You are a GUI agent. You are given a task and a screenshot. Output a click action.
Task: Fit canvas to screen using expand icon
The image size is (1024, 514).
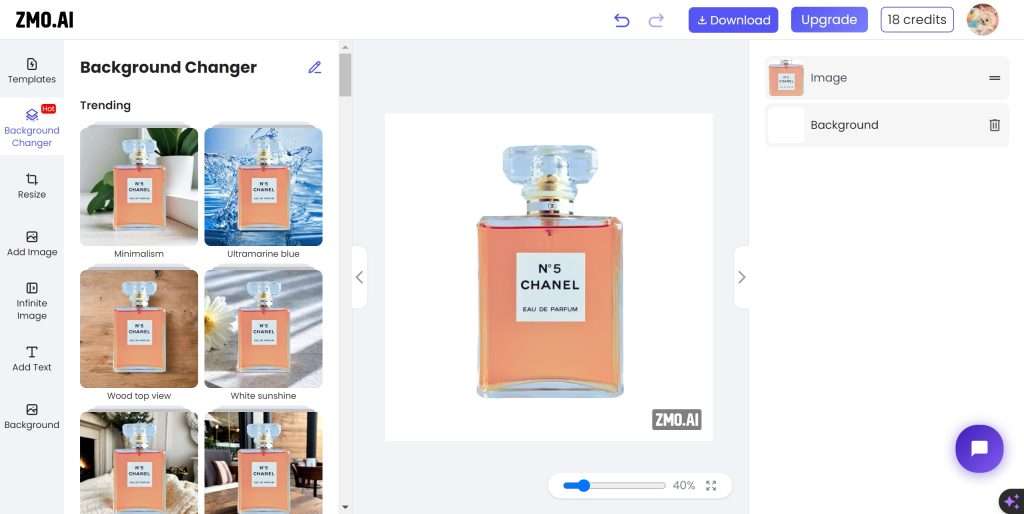point(711,485)
